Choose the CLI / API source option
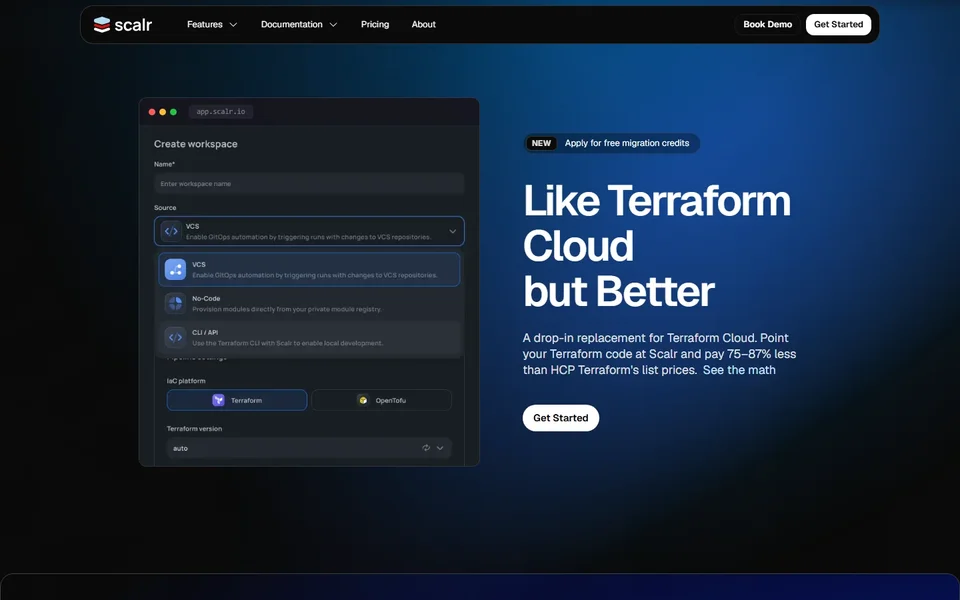Viewport: 960px width, 600px height. click(309, 337)
